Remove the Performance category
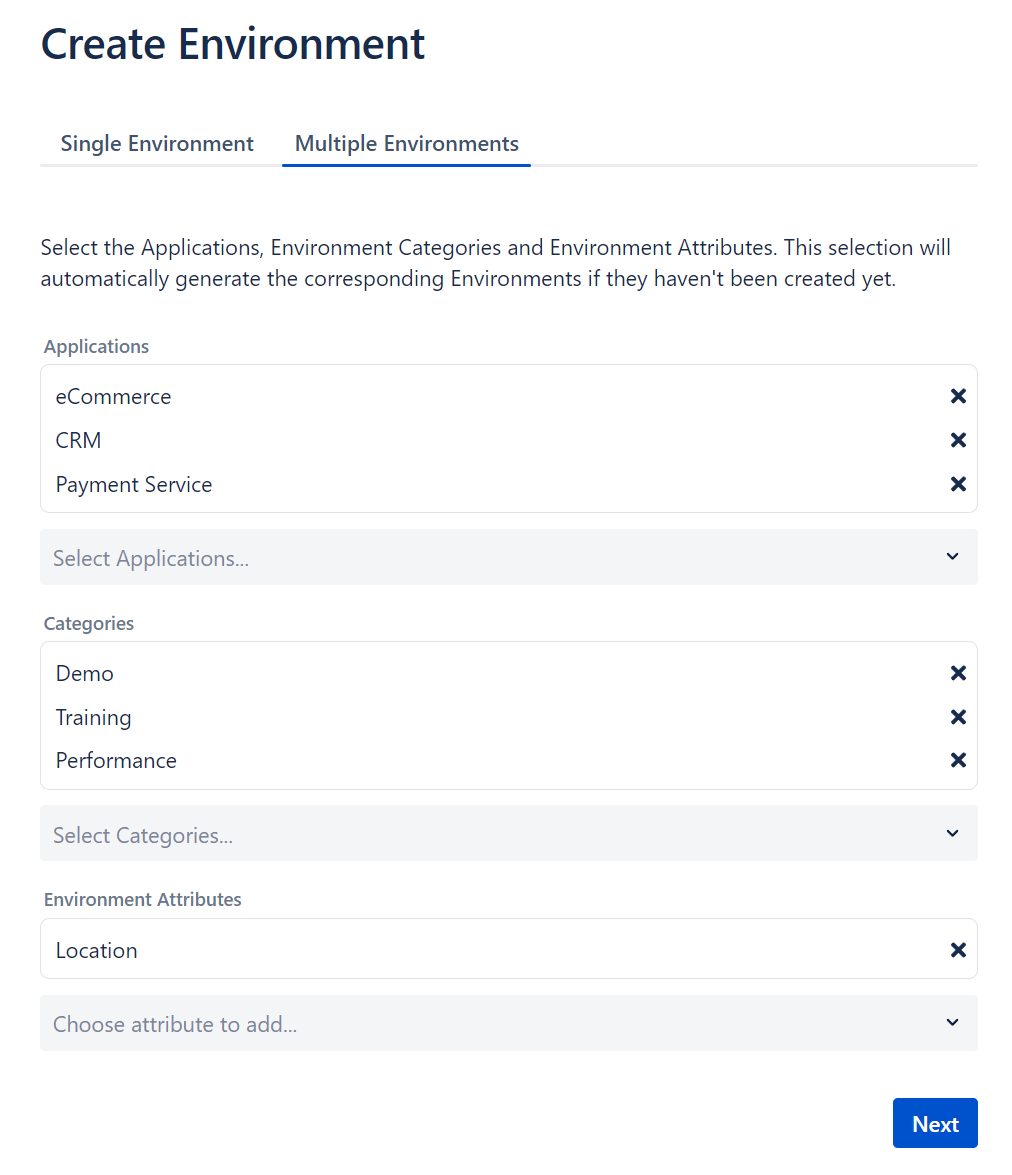Image resolution: width=1012 pixels, height=1175 pixels. point(958,760)
